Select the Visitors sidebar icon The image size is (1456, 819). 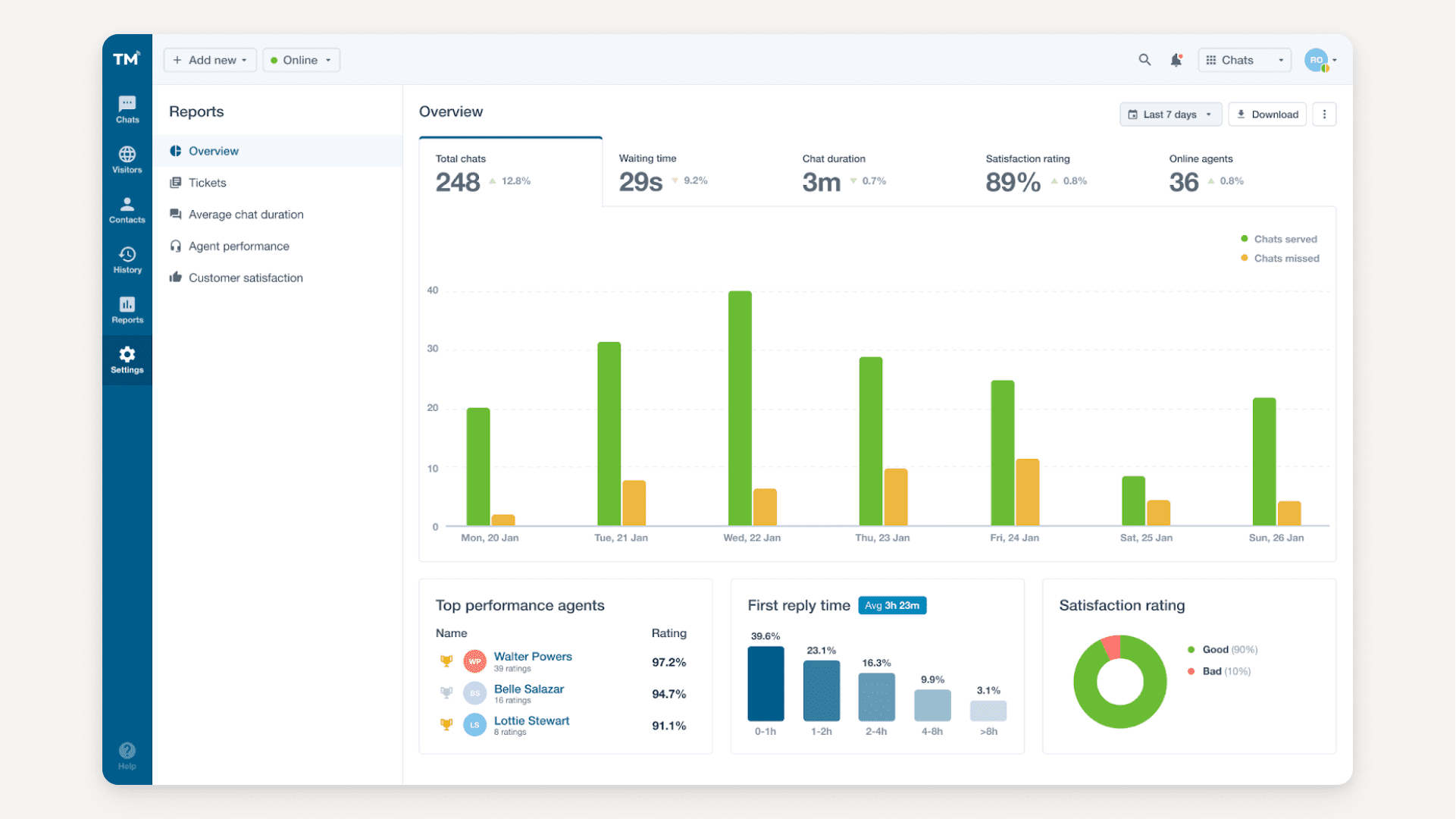coord(127,159)
